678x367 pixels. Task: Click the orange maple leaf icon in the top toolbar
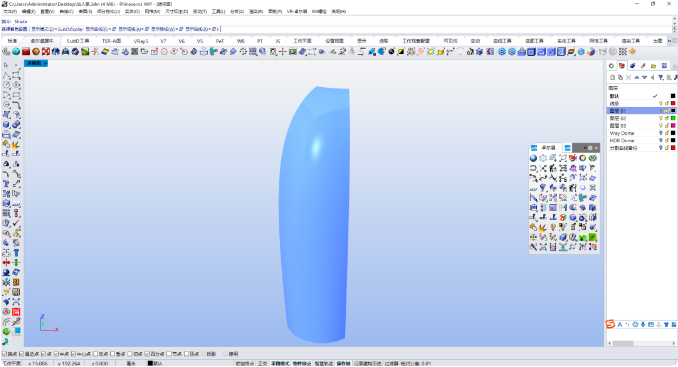pos(633,51)
